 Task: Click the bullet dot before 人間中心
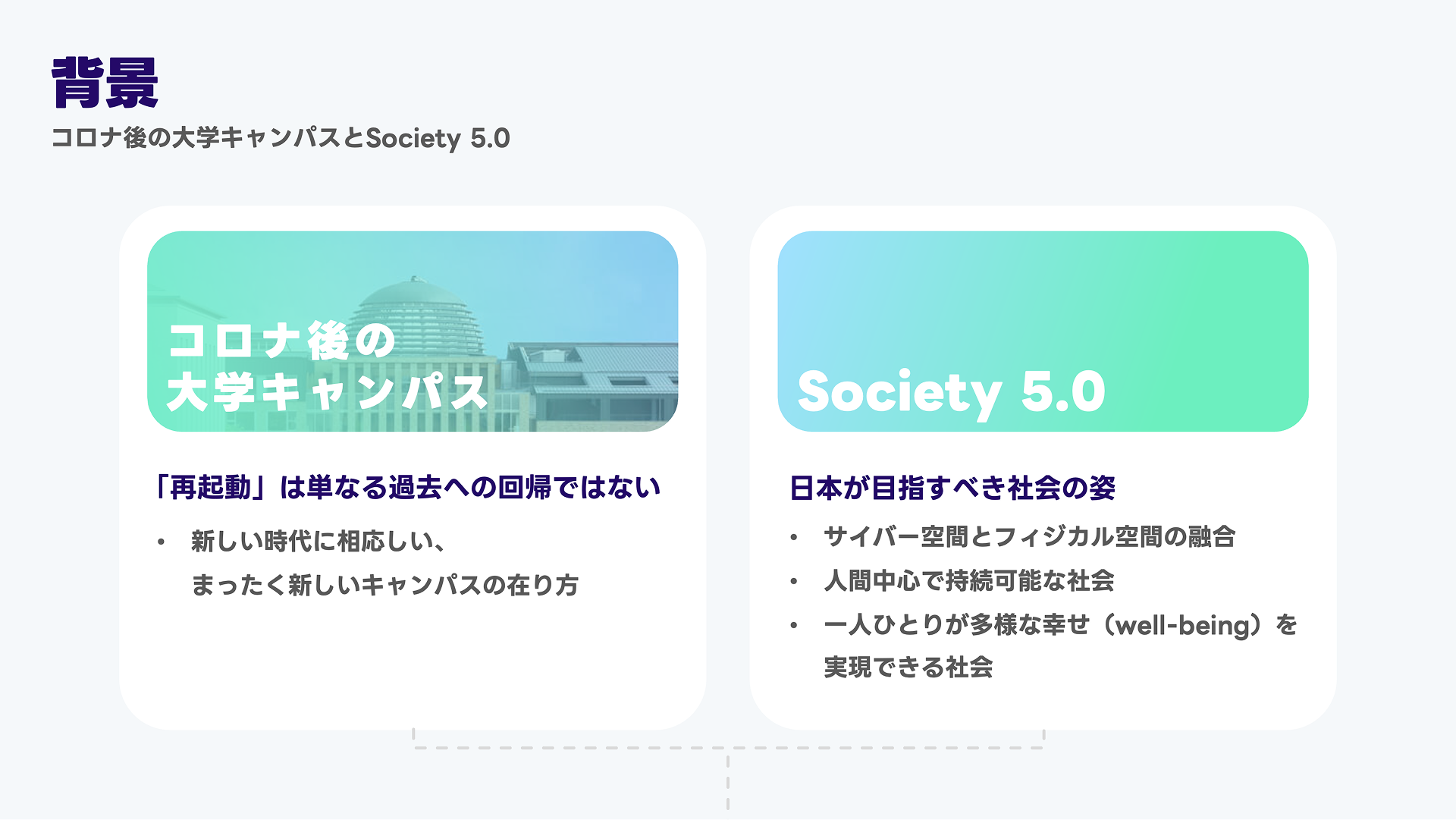point(794,582)
